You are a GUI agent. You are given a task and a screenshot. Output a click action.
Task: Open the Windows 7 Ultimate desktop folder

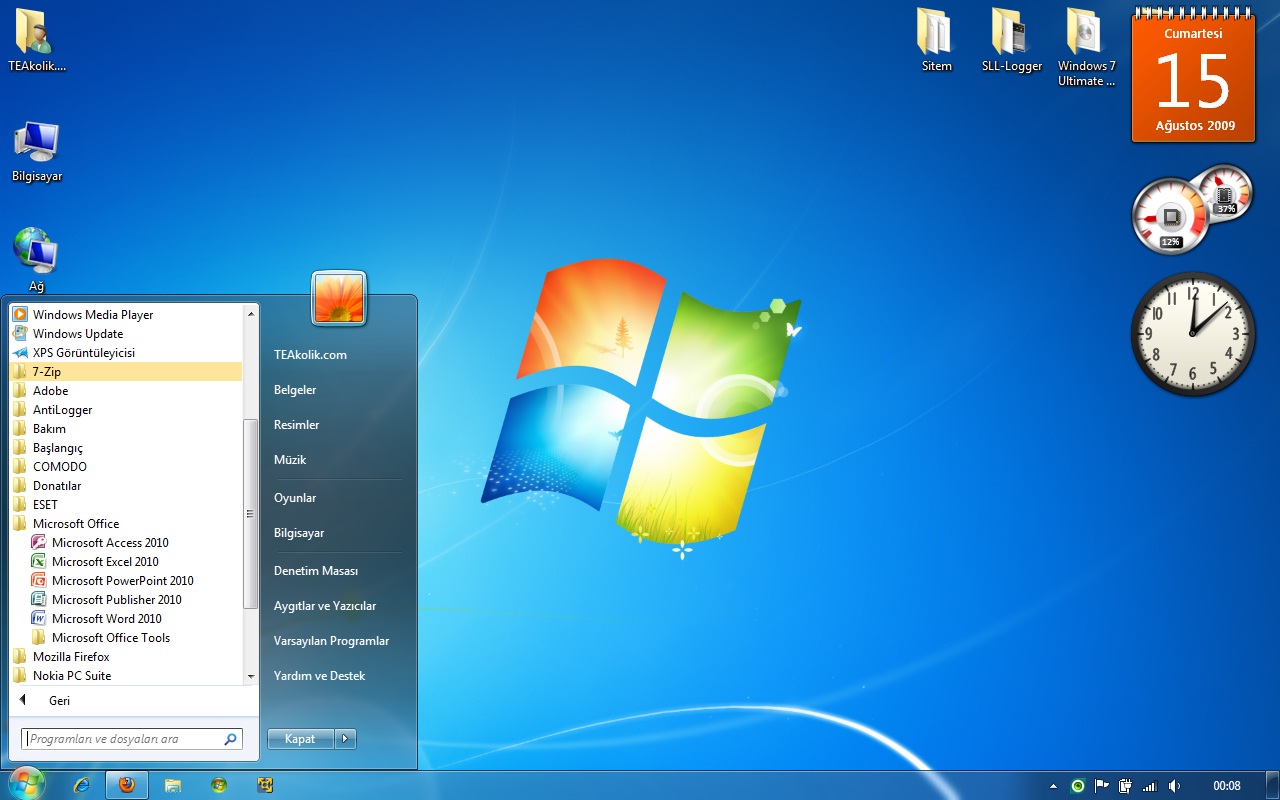[1086, 47]
